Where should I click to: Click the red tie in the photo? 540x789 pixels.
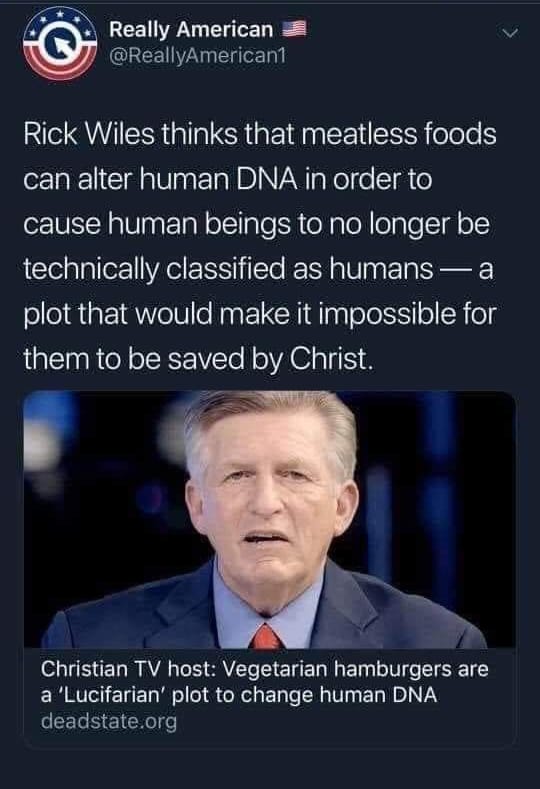tap(266, 637)
